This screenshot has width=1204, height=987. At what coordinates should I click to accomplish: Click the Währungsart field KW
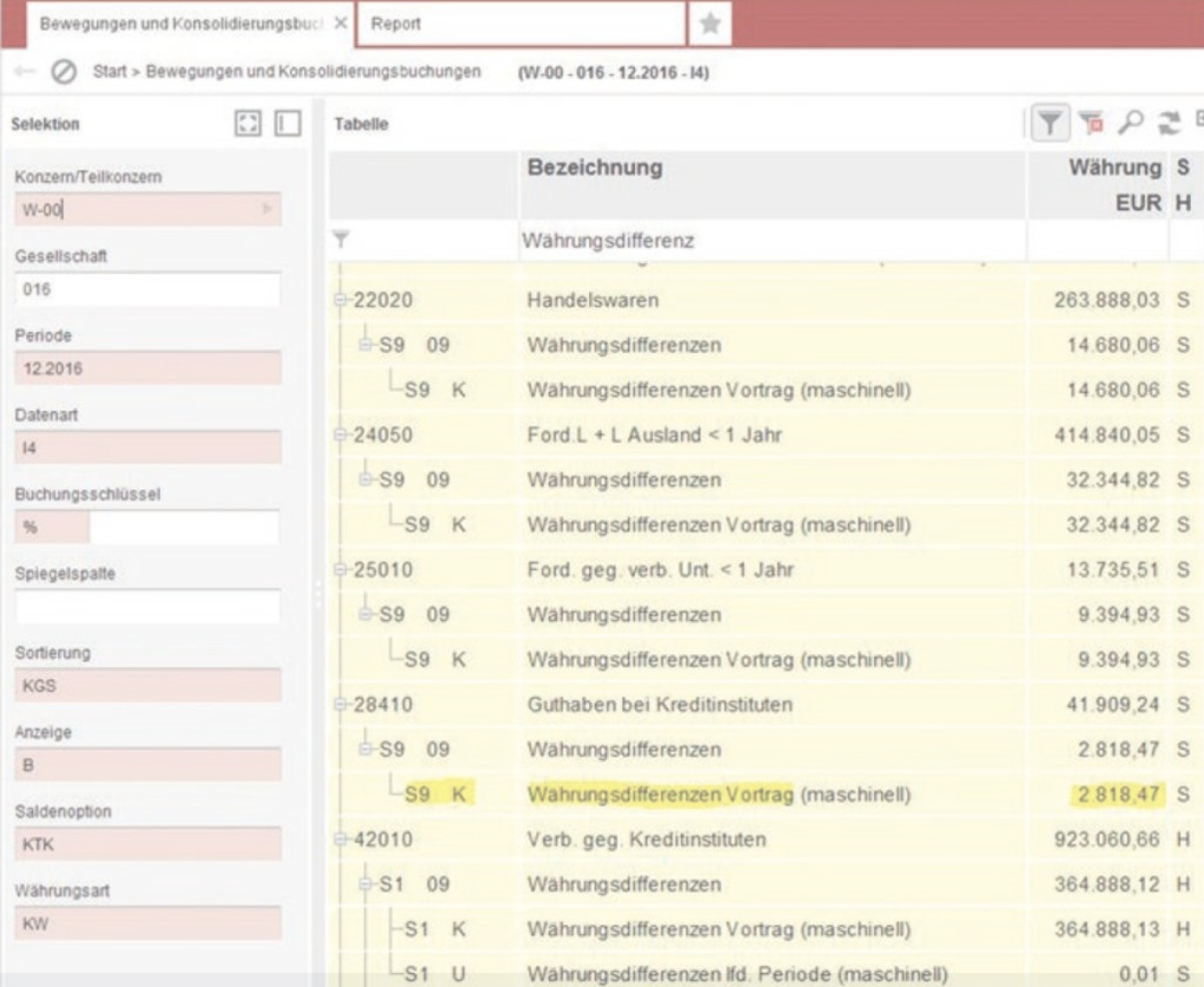148,923
